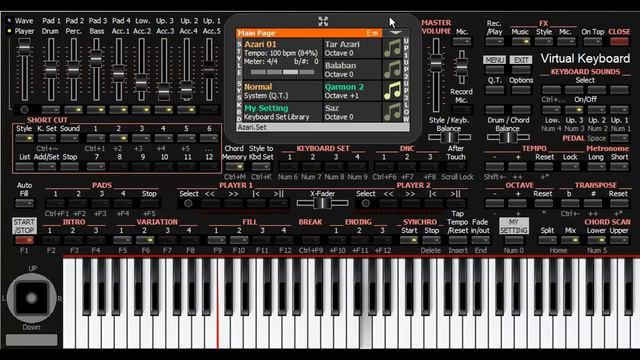The image size is (640, 360).
Task: Click the Style to Kbd Set button
Action: click(261, 167)
